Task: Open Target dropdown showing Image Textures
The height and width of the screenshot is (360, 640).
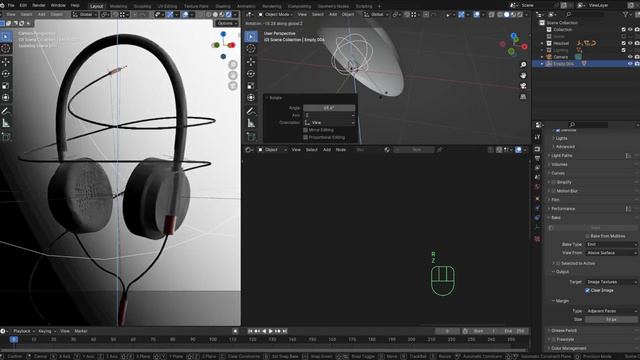Action: pyautogui.click(x=611, y=282)
